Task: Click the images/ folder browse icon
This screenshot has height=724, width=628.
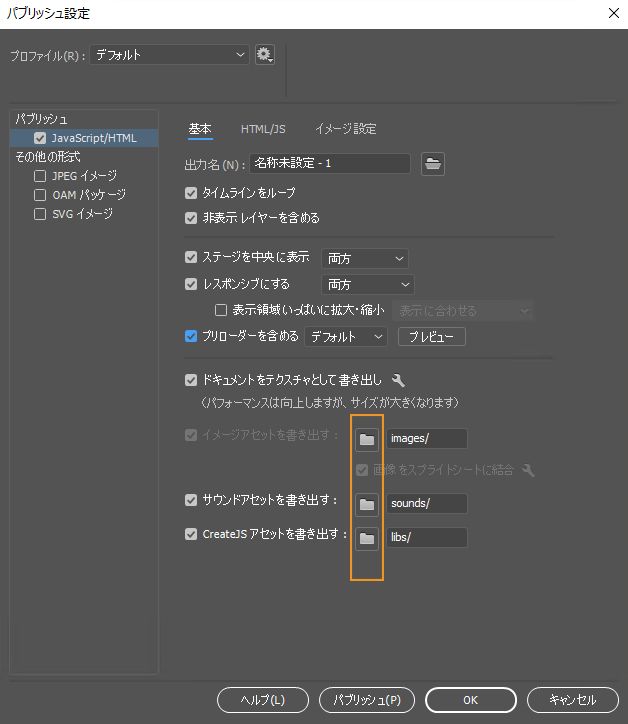Action: tap(367, 438)
